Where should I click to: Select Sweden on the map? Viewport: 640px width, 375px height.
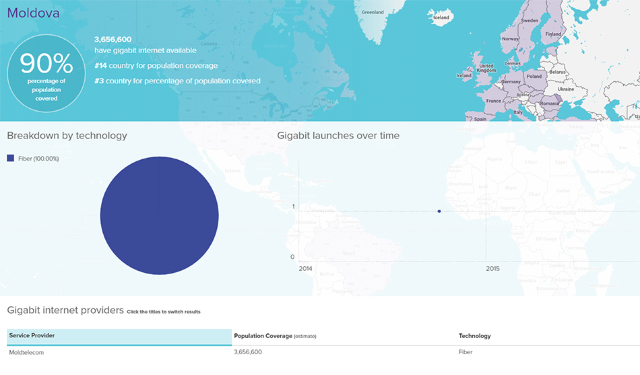[529, 20]
